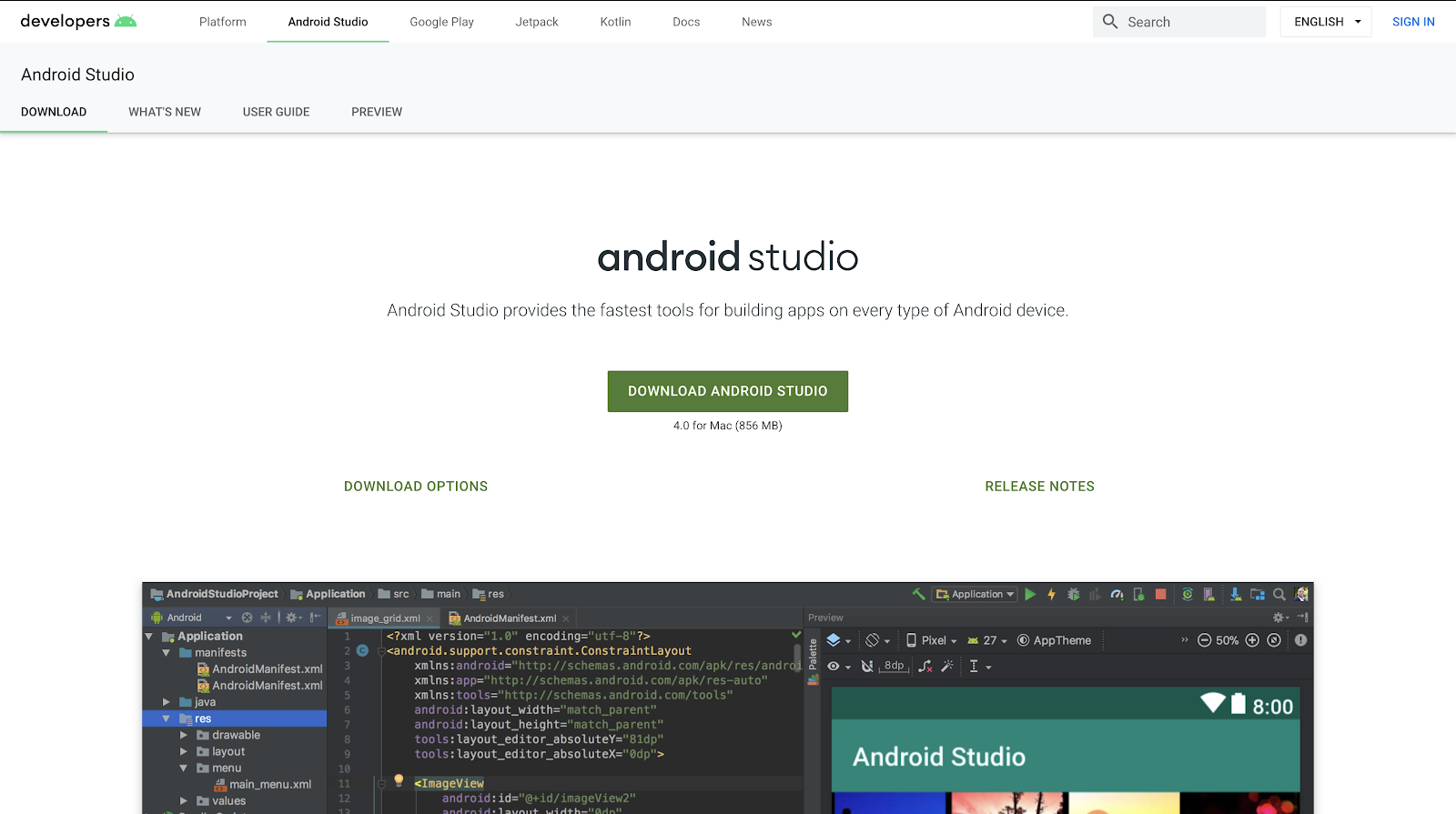
Task: Click the 8dp default margin field
Action: 895,666
